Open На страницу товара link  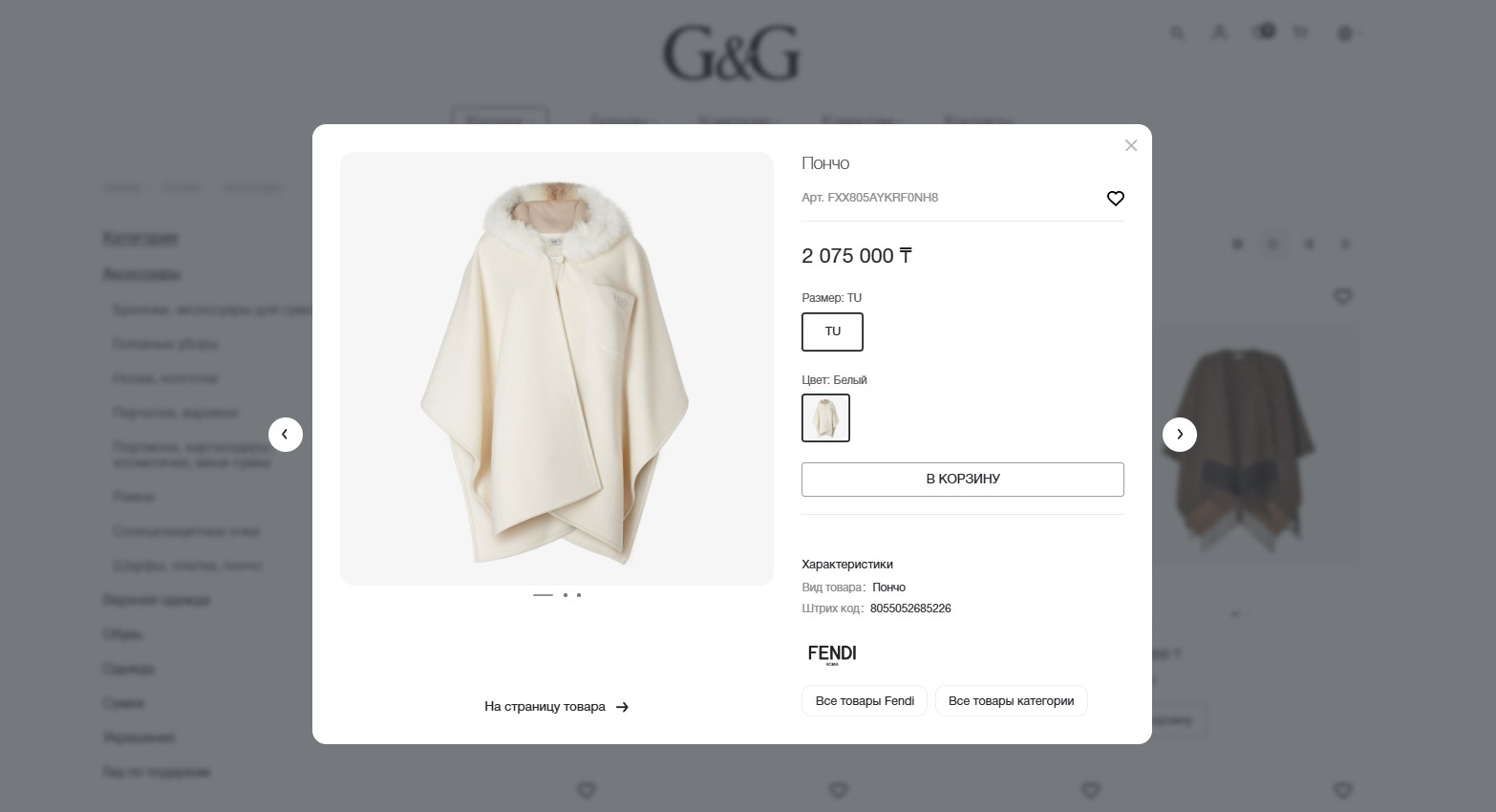point(556,707)
